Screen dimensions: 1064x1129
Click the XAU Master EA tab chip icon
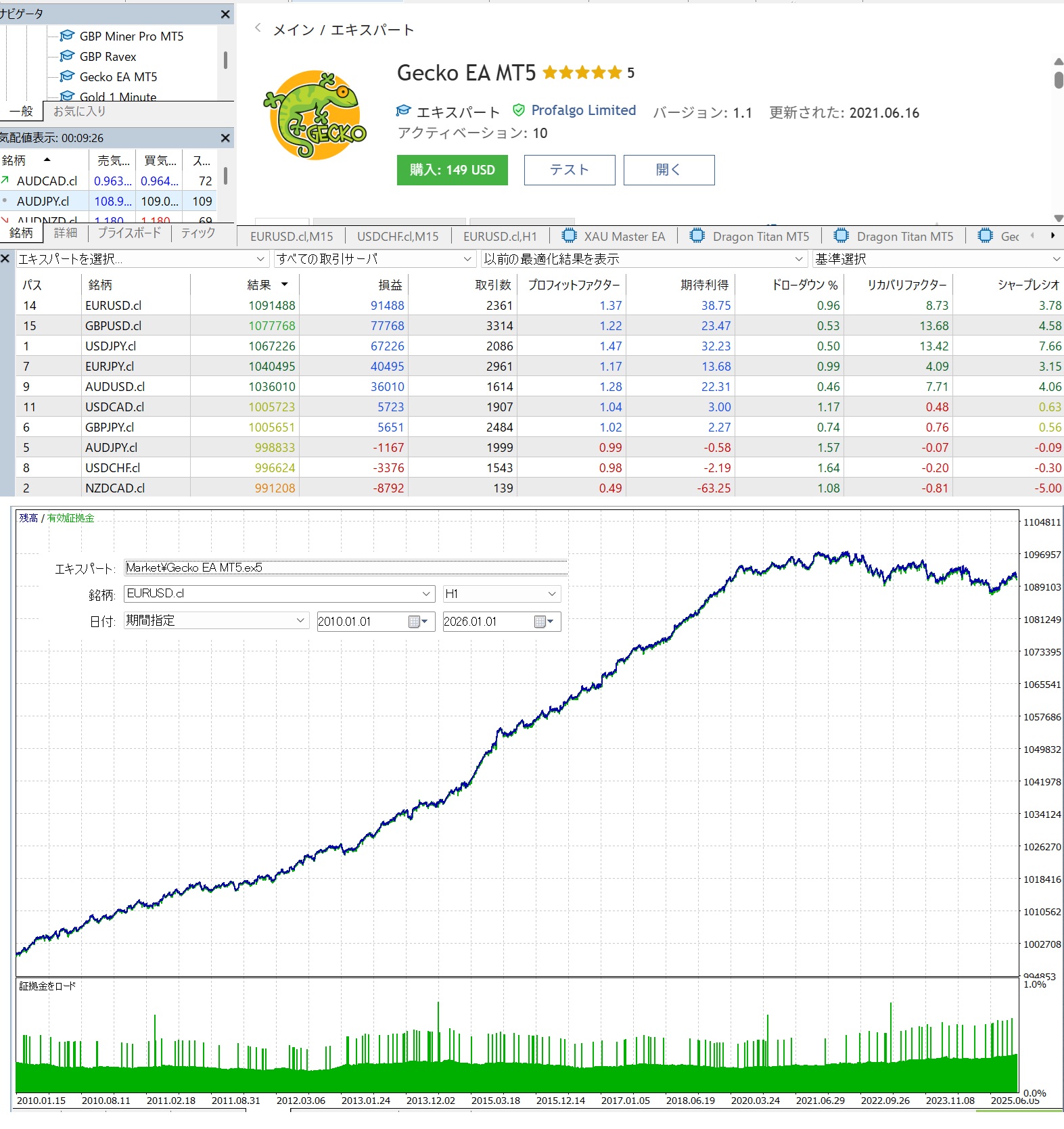click(x=570, y=235)
